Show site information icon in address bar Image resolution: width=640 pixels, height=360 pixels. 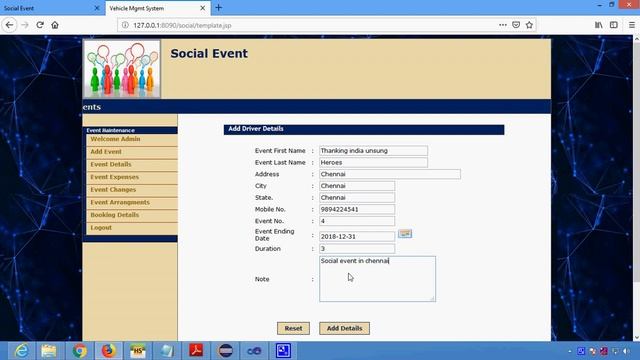pyautogui.click(x=125, y=25)
